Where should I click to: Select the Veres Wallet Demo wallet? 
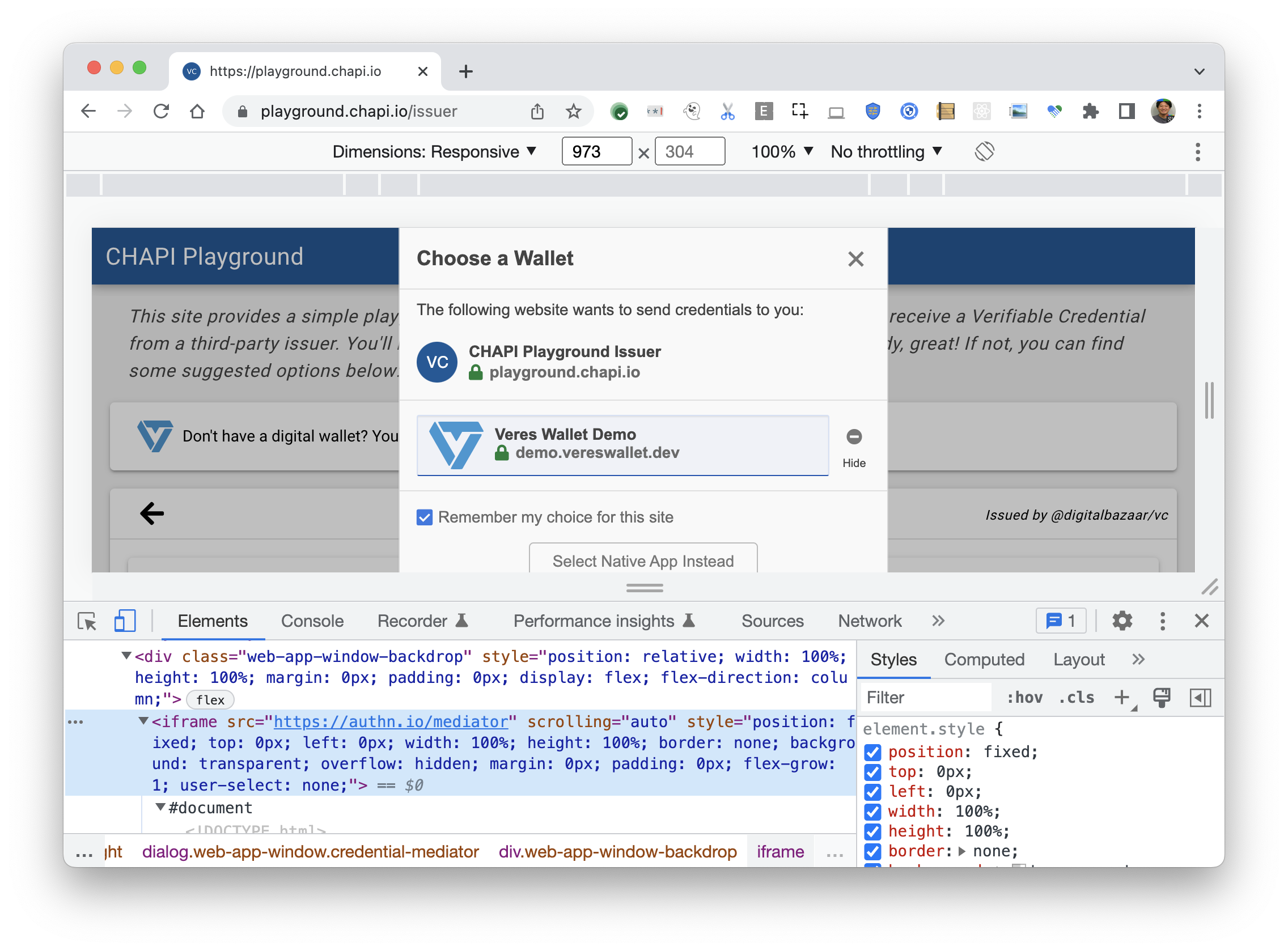622,445
